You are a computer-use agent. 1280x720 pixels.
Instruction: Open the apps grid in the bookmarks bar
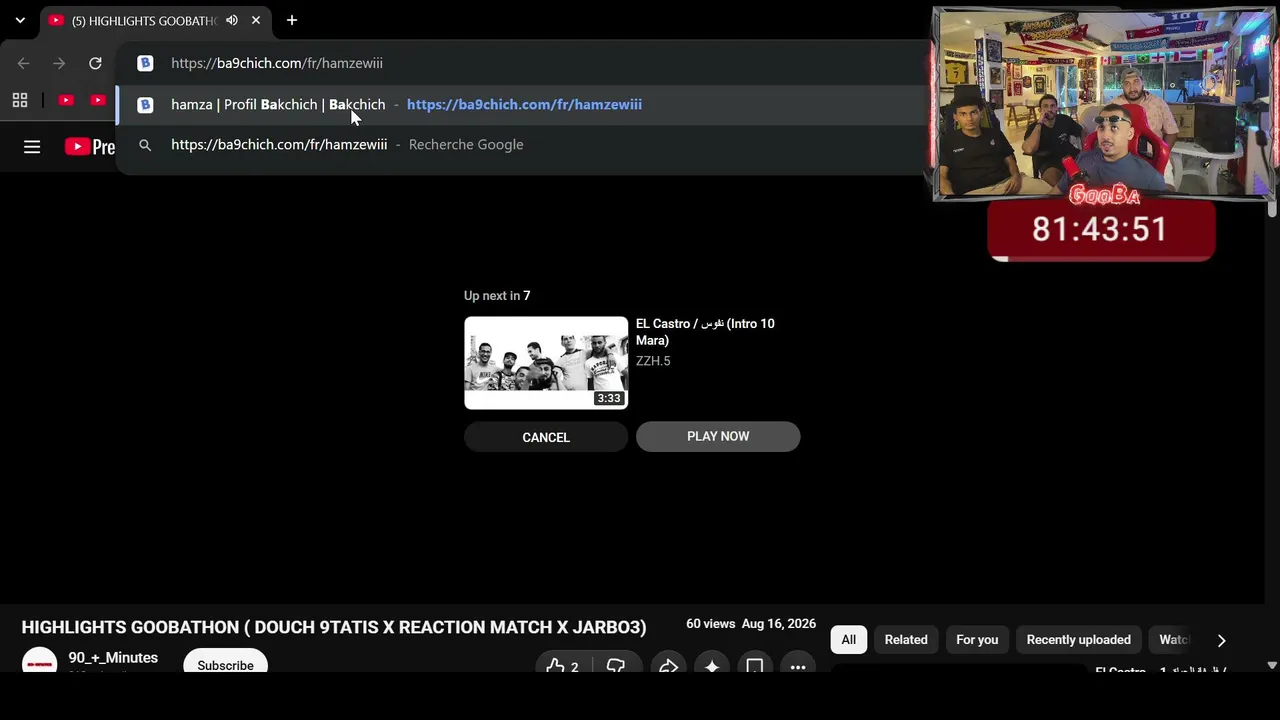[20, 100]
